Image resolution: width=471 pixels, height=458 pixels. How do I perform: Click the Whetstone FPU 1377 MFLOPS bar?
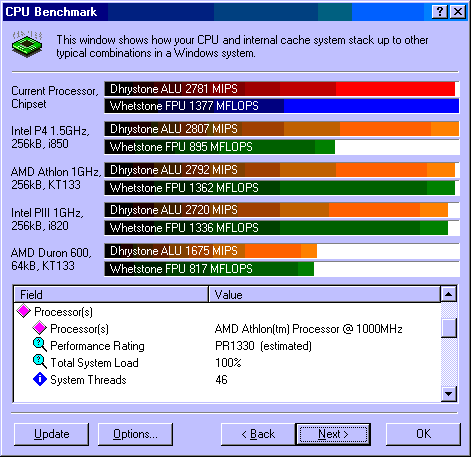(x=282, y=106)
